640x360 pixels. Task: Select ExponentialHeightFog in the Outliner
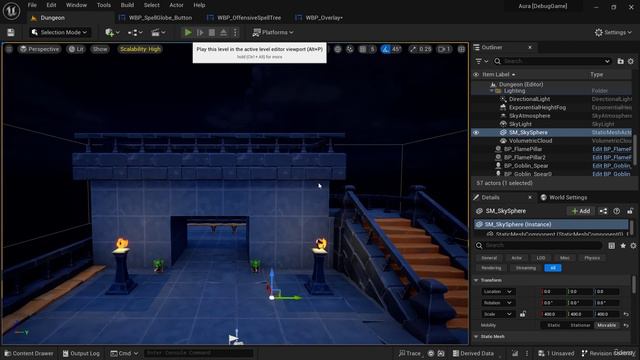[537, 107]
